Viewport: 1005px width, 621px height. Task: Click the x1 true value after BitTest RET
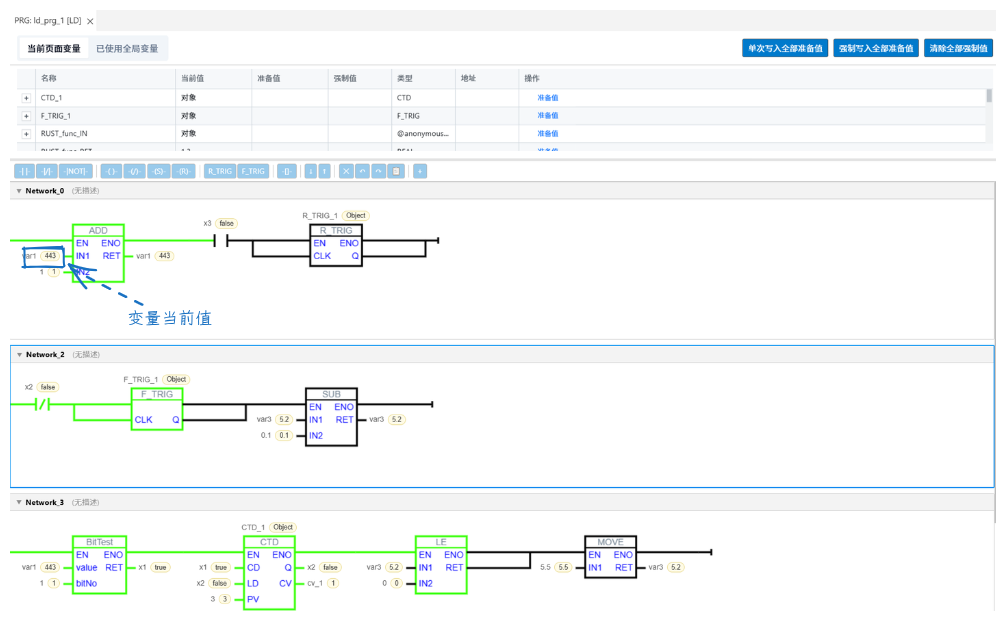click(160, 567)
